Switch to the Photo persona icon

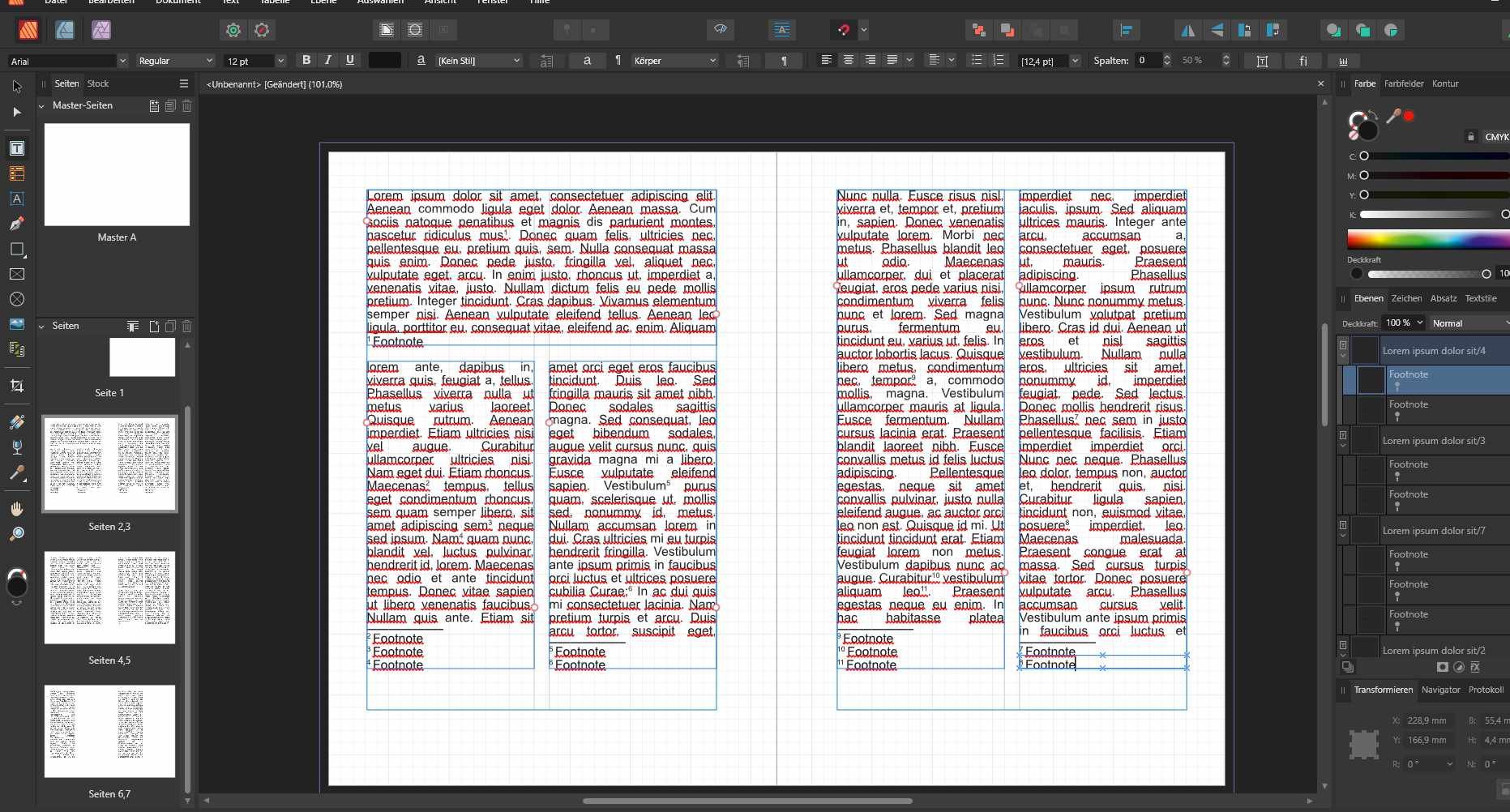pos(101,31)
